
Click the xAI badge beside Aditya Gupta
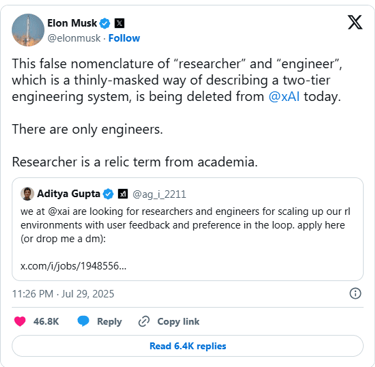click(123, 194)
